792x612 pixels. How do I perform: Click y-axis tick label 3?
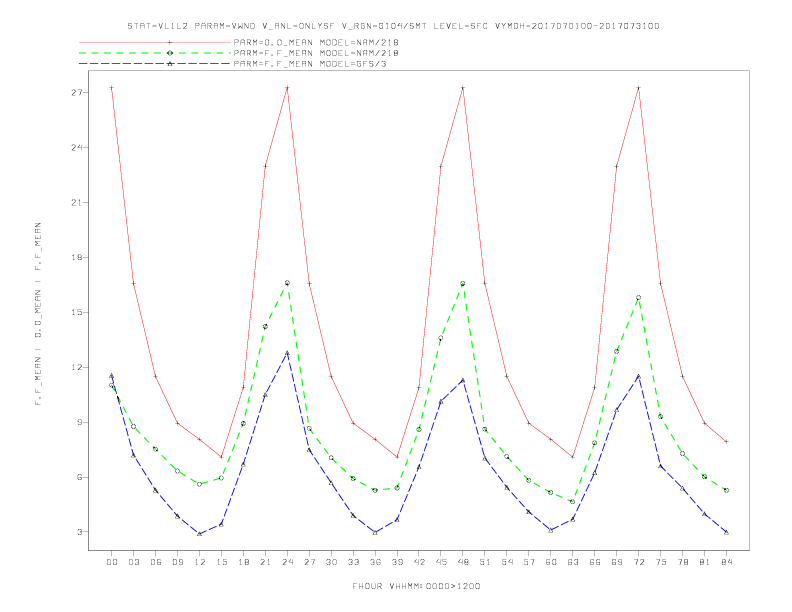[80, 532]
